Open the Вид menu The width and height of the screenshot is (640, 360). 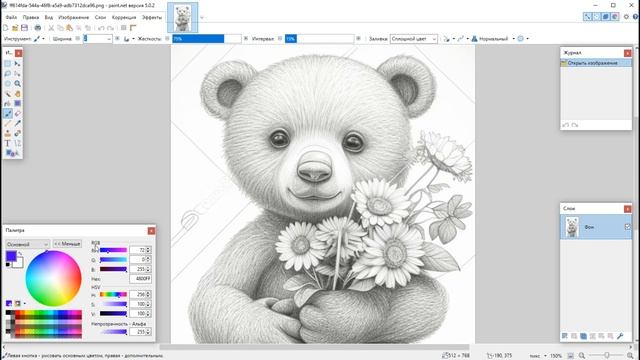pyautogui.click(x=49, y=18)
